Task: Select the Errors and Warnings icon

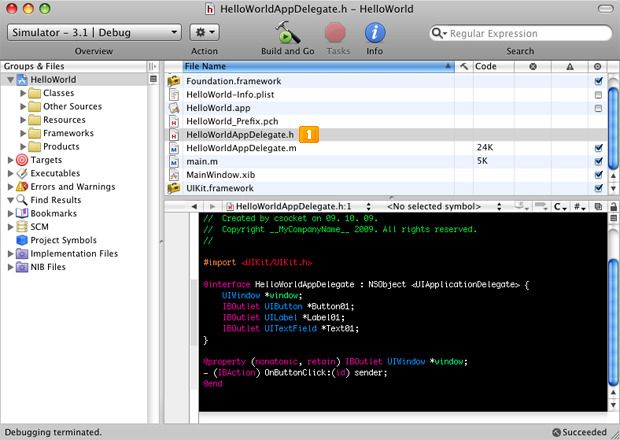Action: (22, 187)
